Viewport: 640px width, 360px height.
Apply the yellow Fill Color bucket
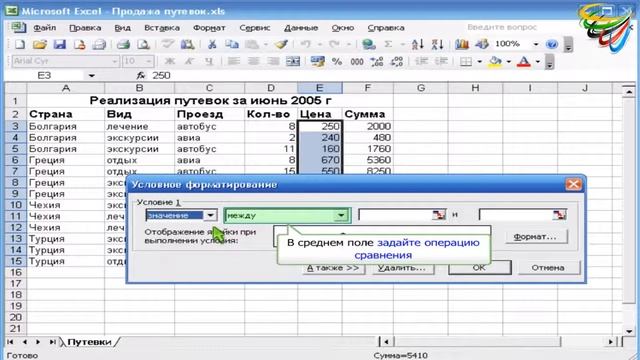tap(495, 61)
